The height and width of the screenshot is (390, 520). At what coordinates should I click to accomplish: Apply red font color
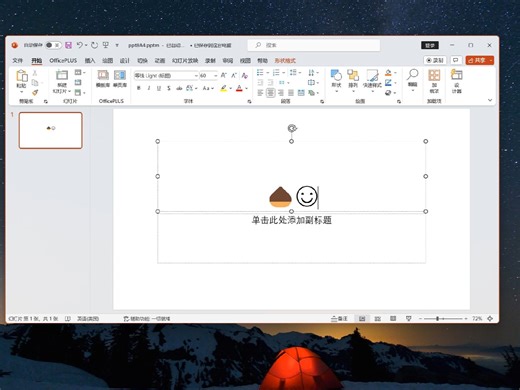click(x=239, y=88)
